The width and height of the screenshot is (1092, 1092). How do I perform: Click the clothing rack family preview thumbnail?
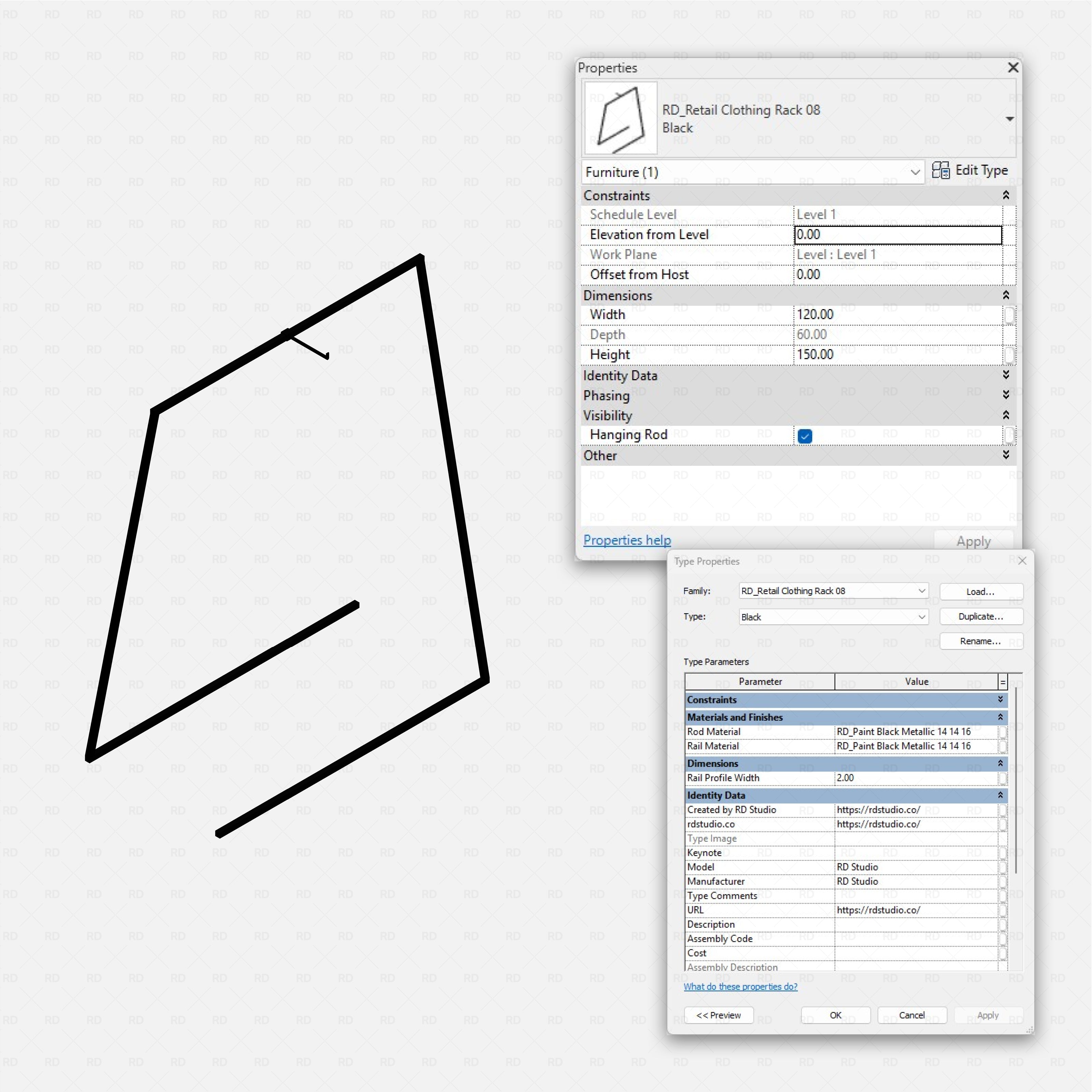point(620,118)
